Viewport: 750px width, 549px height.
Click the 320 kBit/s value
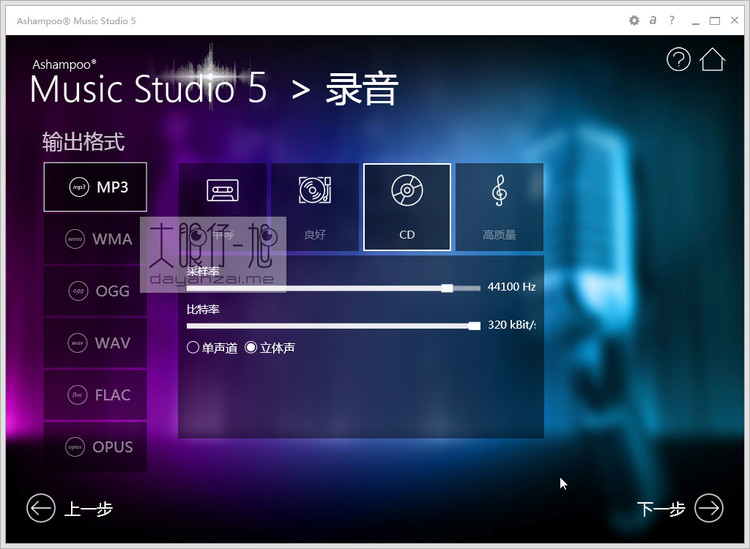[x=511, y=325]
